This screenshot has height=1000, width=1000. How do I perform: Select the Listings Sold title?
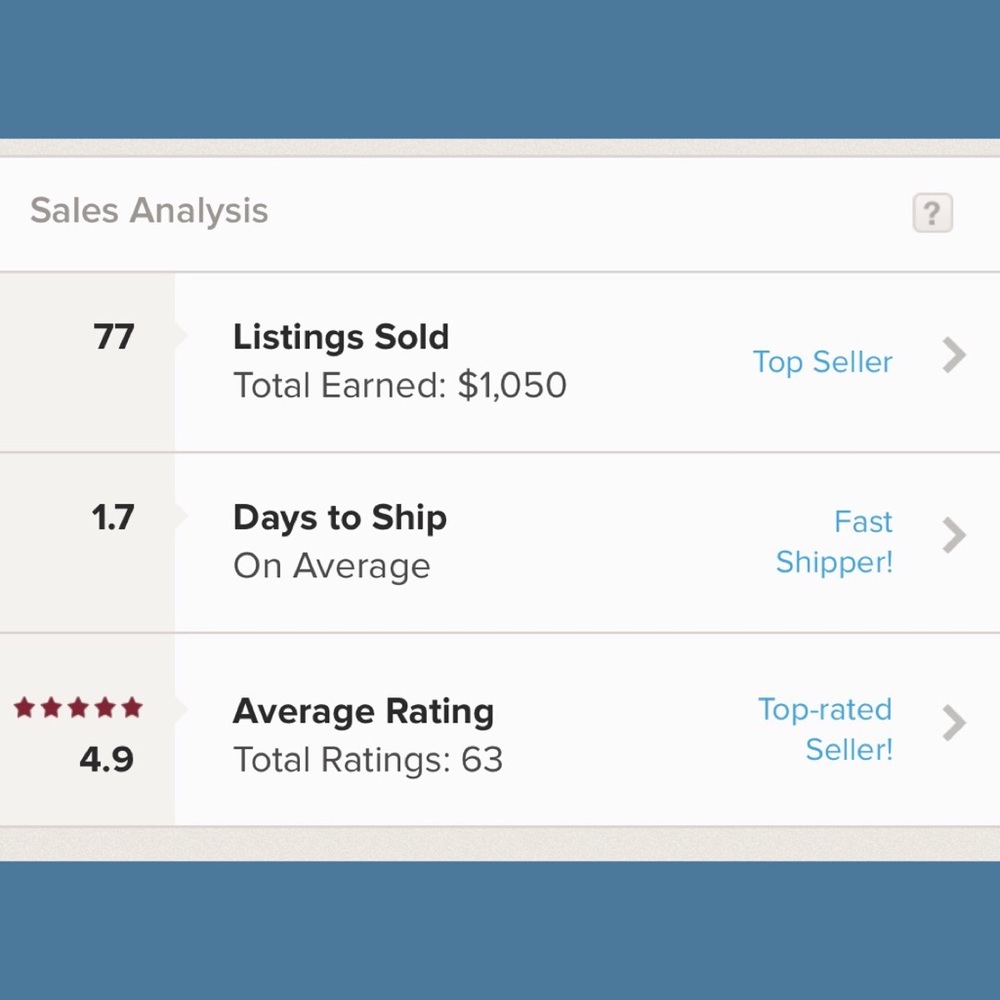click(x=341, y=337)
